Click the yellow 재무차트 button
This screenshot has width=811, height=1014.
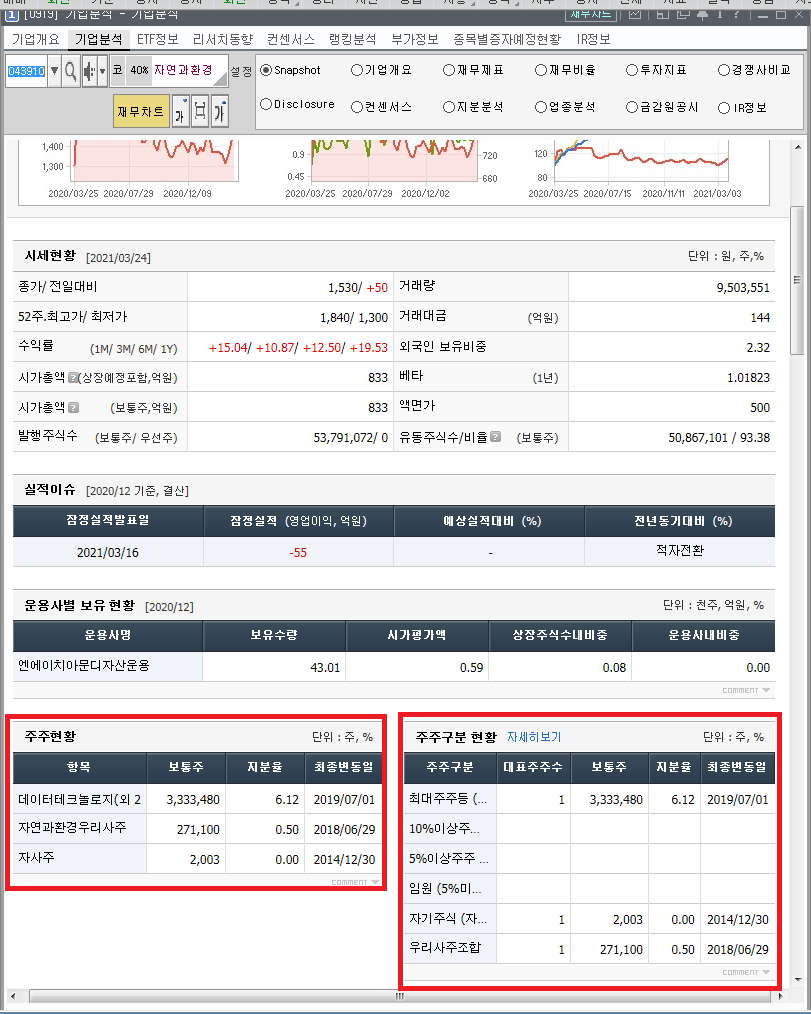tap(141, 112)
